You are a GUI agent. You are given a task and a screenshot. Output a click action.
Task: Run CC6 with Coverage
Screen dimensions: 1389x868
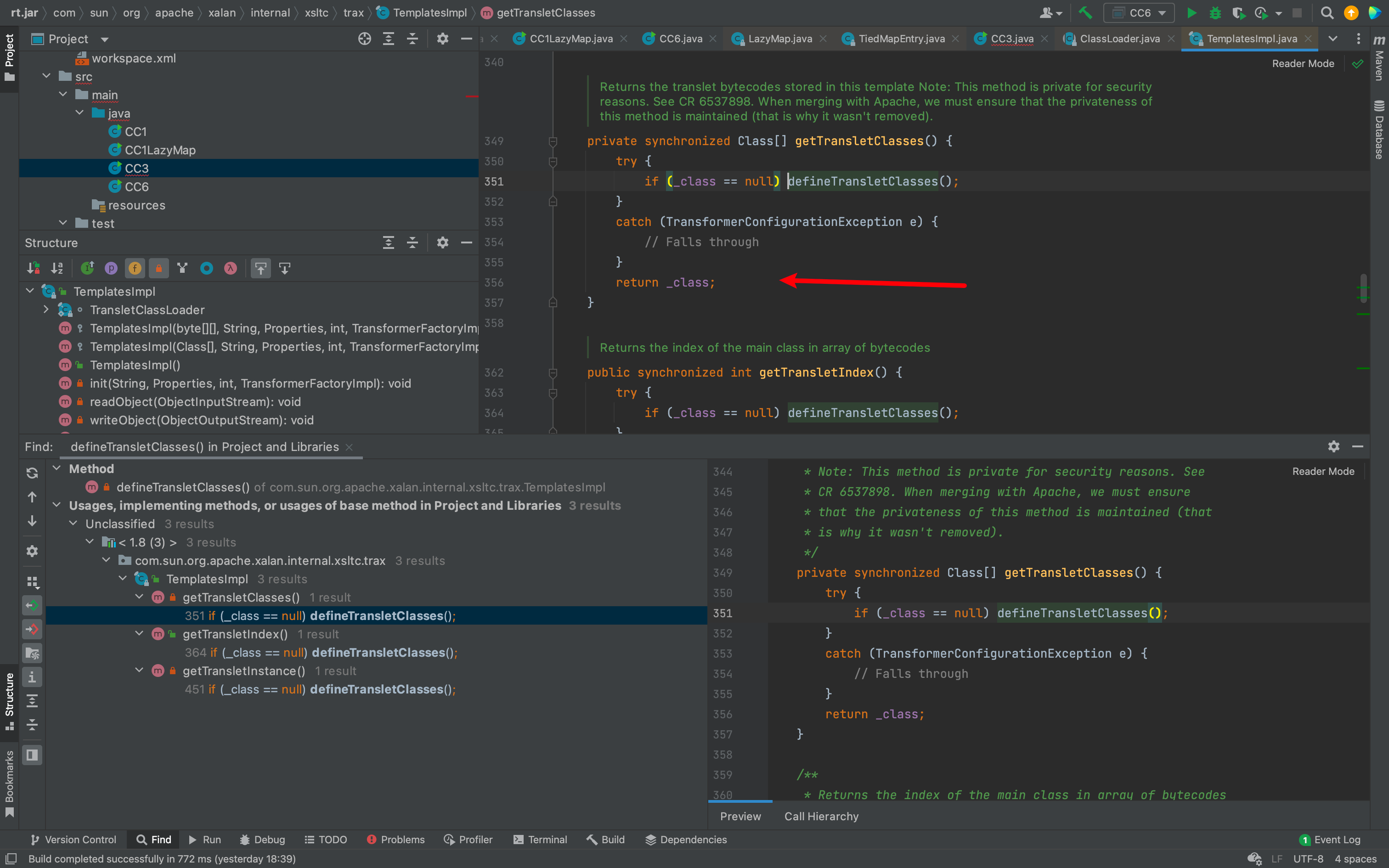pyautogui.click(x=1238, y=13)
